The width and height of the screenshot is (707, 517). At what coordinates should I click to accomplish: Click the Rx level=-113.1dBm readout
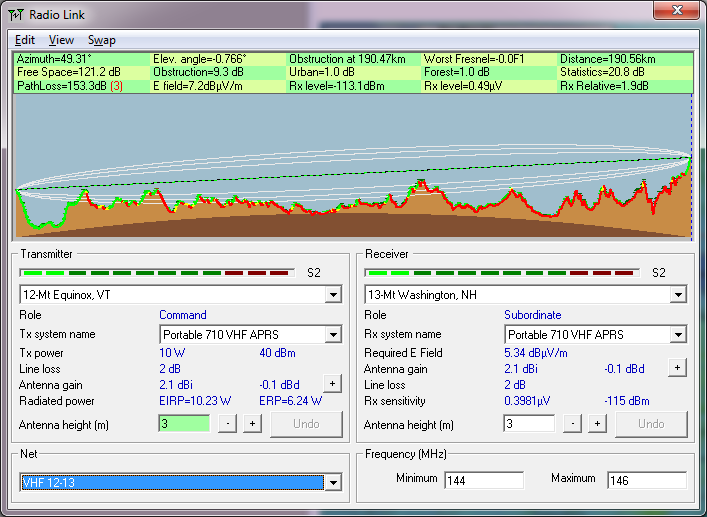tap(336, 86)
